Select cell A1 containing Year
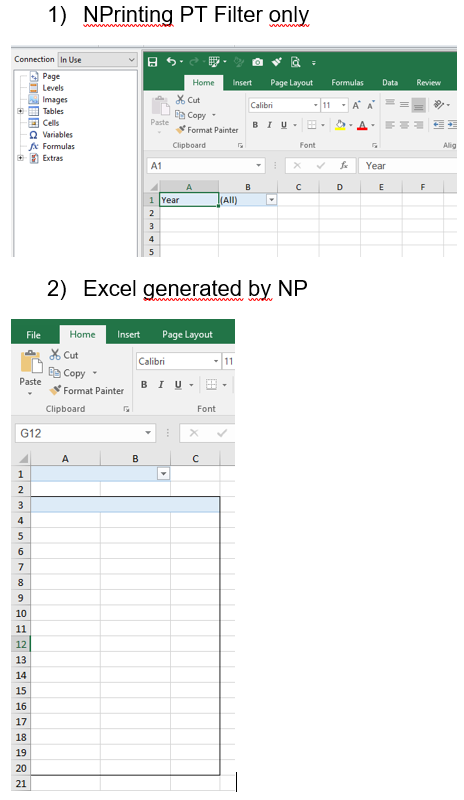This screenshot has height=800, width=464. 189,200
